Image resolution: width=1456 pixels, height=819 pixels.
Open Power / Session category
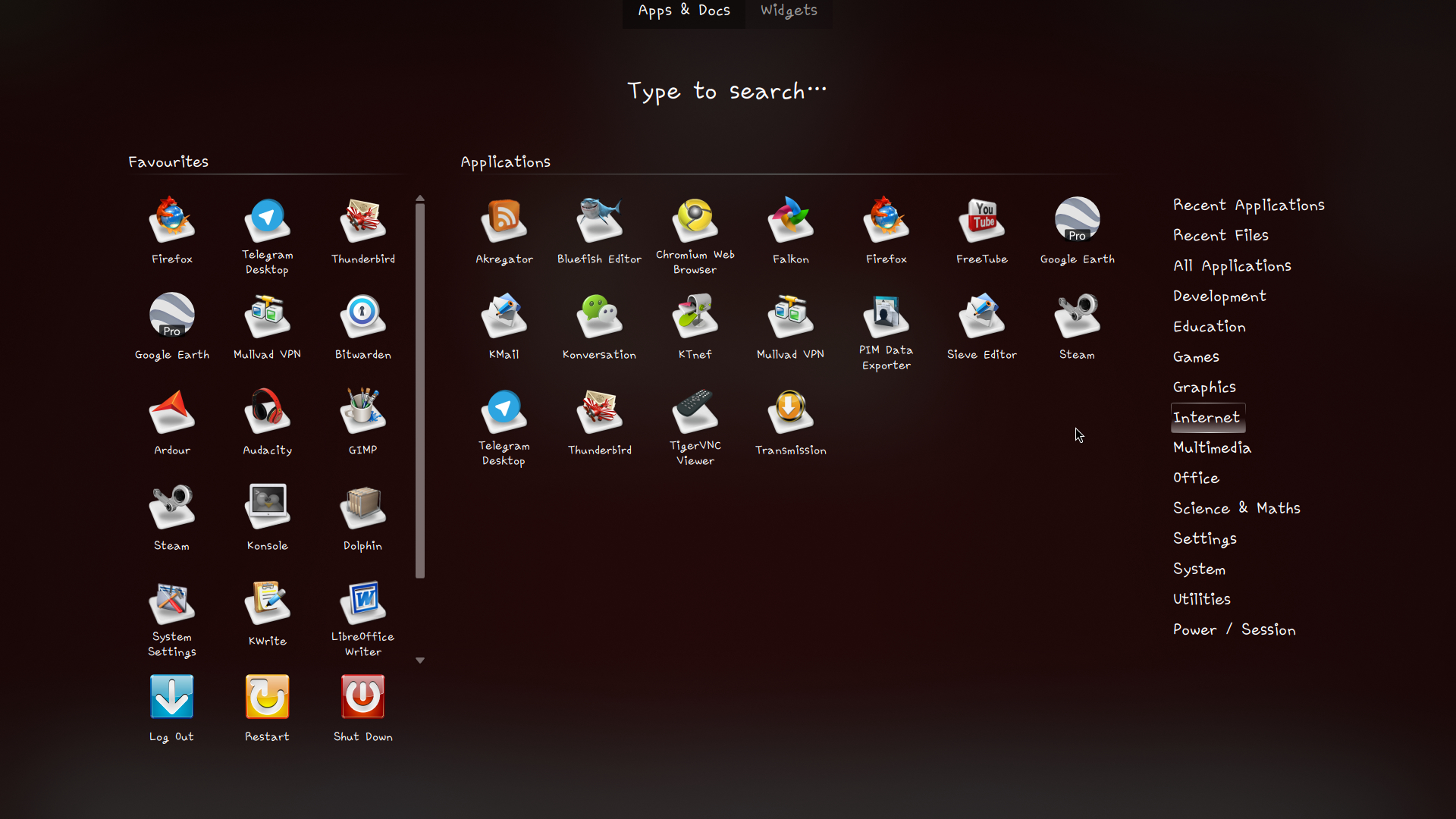[1235, 630]
